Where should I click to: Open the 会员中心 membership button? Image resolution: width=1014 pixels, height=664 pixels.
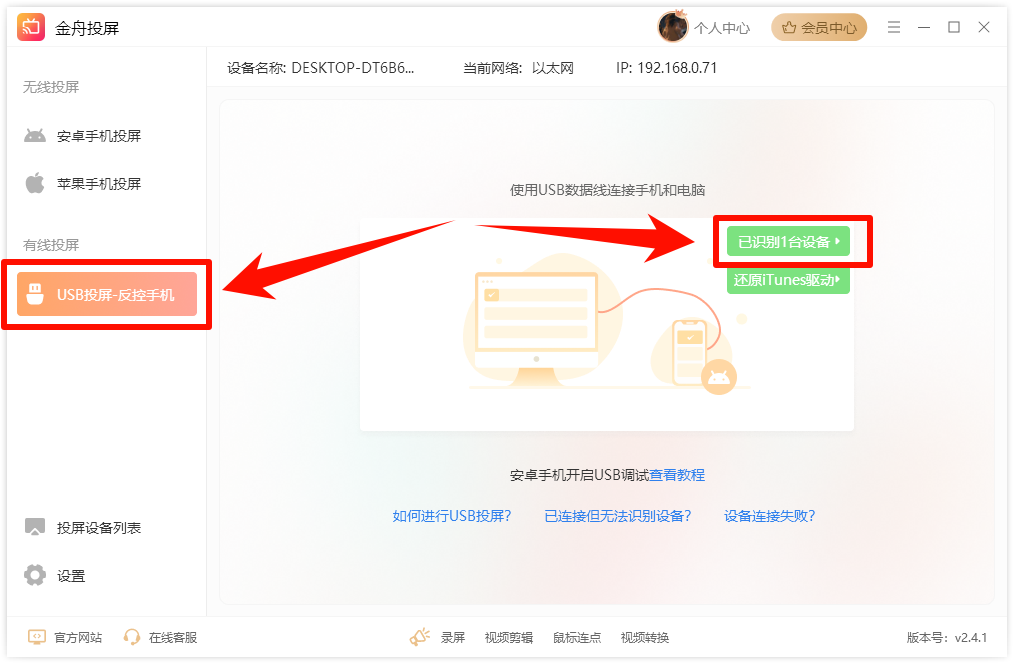819,28
